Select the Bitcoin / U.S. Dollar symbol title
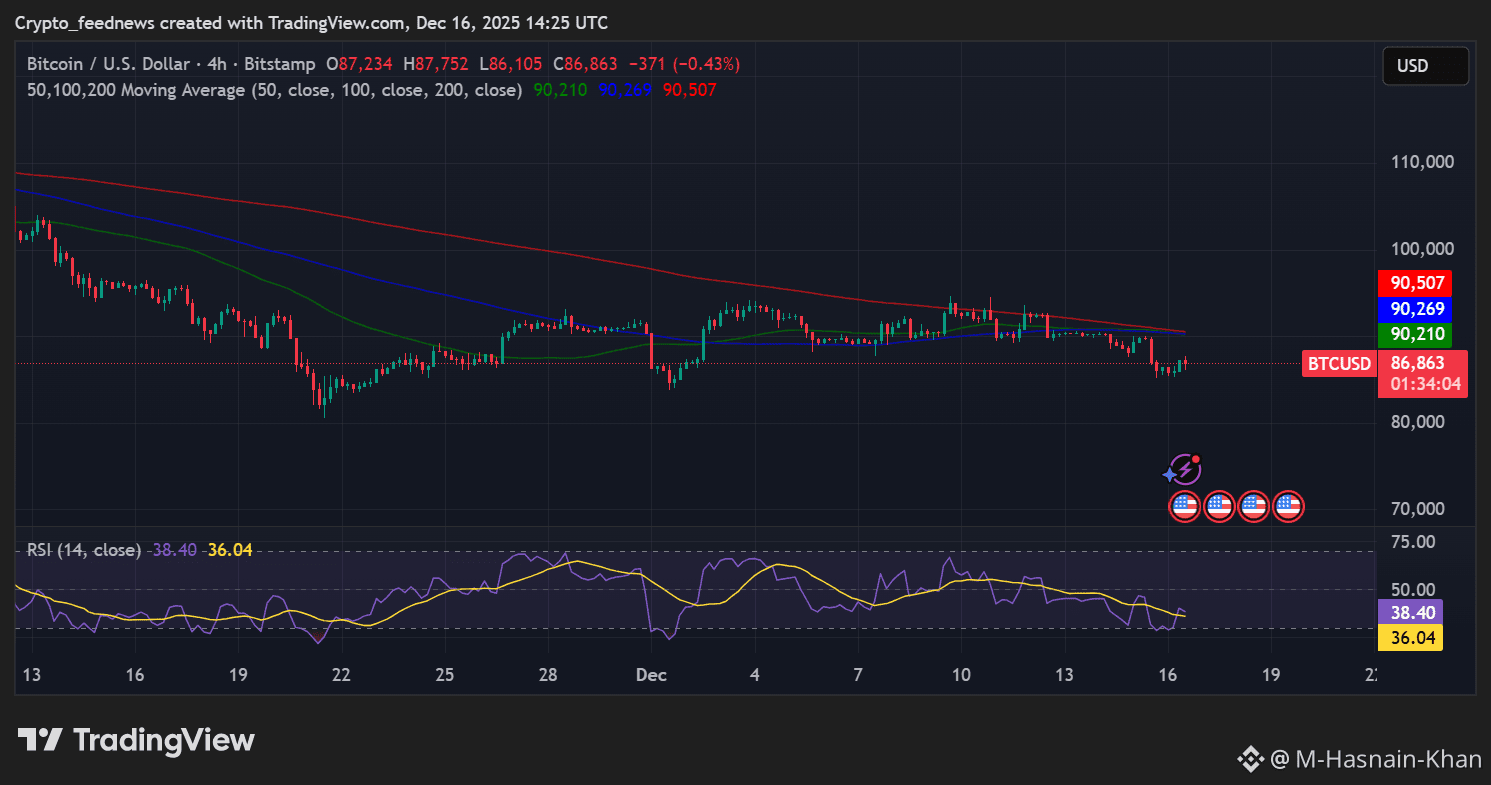The height and width of the screenshot is (785, 1491). pos(108,64)
